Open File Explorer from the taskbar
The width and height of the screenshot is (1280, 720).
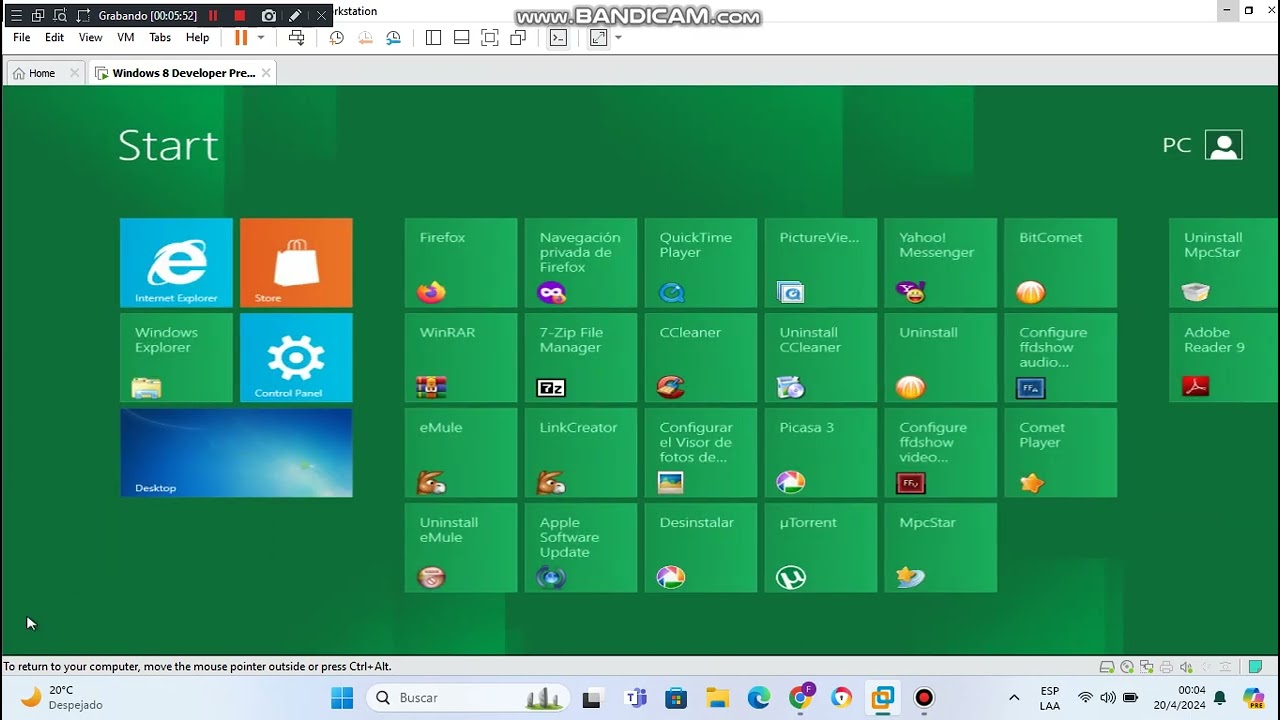point(717,698)
